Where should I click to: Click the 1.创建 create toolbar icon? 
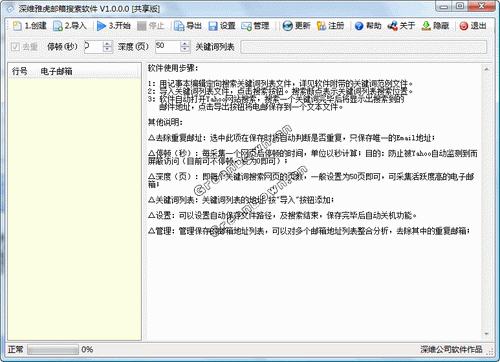[17, 26]
